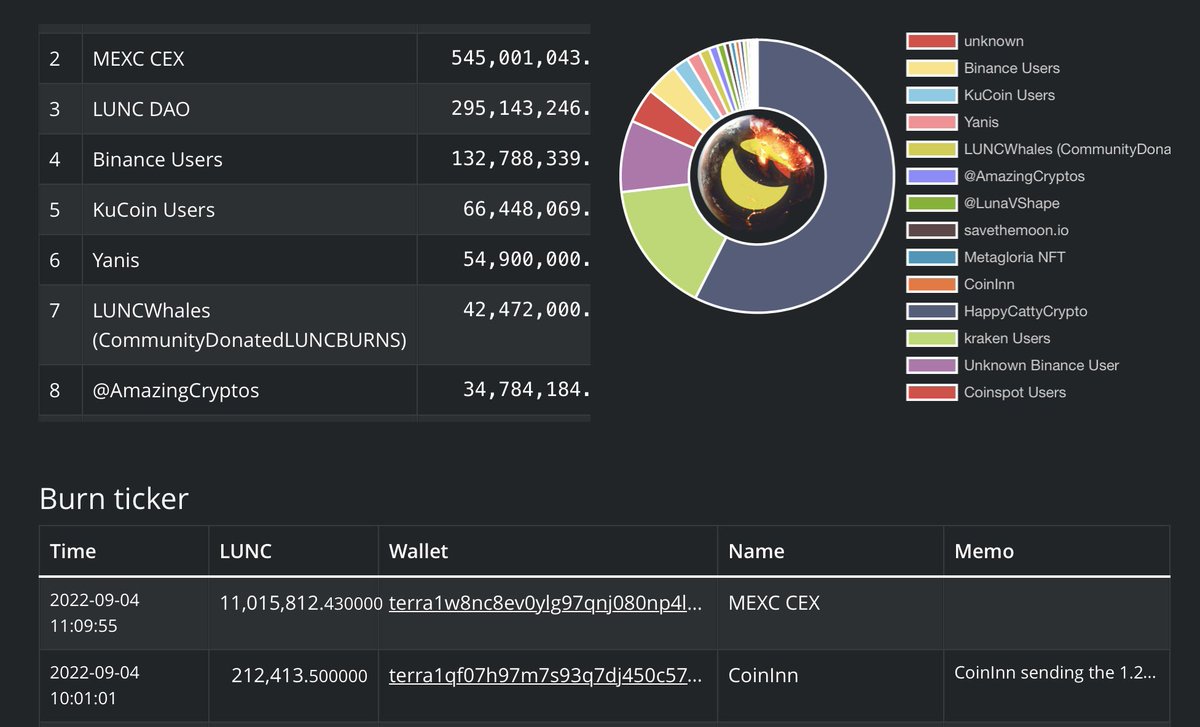Select LUNCWhales (CommunityDonatedLUNCBURNS) ranking row

tap(314, 325)
